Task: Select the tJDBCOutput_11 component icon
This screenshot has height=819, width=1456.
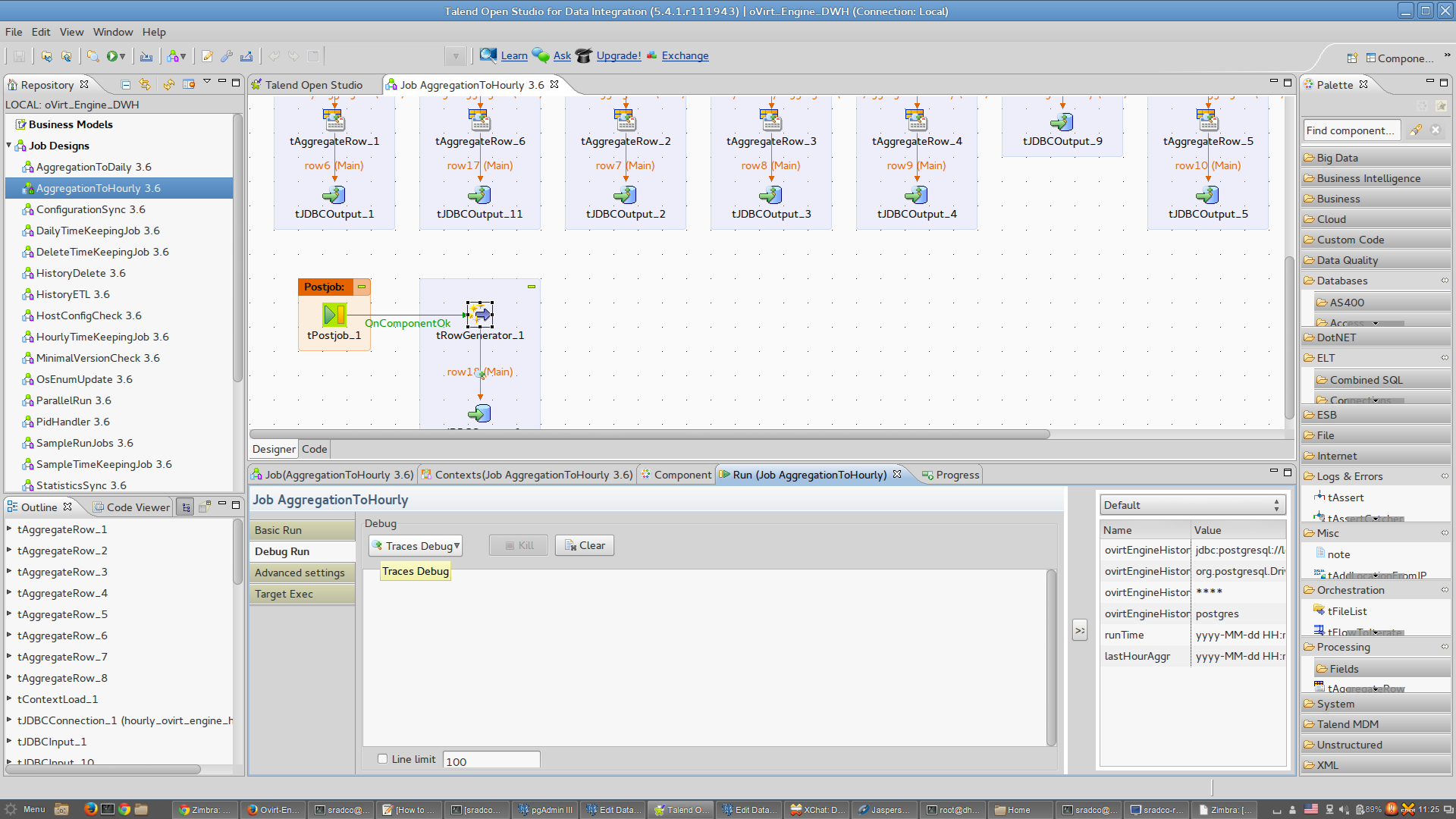Action: coord(479,195)
